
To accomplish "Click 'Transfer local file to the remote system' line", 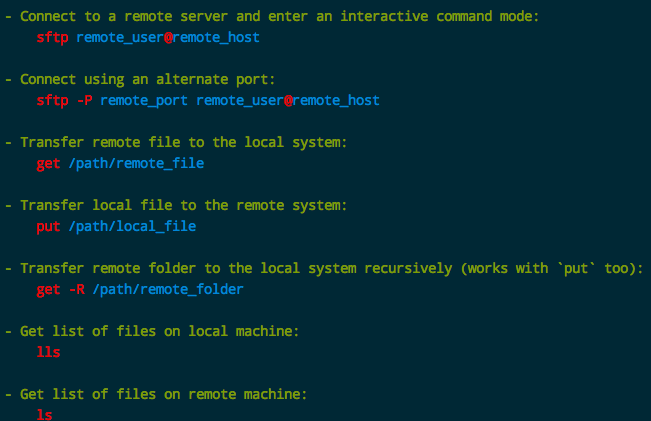I will (184, 205).
